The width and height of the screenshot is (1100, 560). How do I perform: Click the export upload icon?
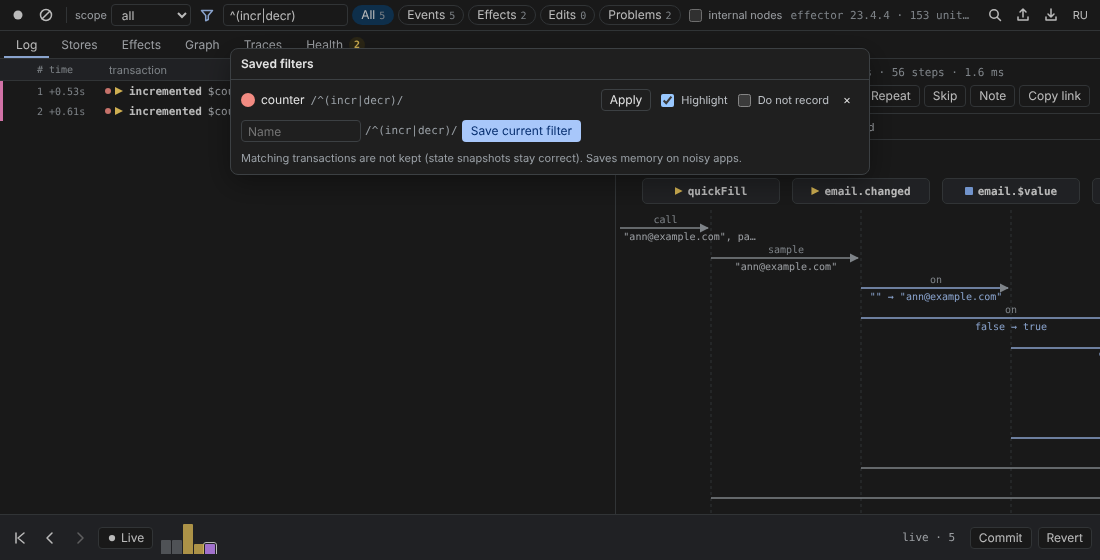(1023, 15)
